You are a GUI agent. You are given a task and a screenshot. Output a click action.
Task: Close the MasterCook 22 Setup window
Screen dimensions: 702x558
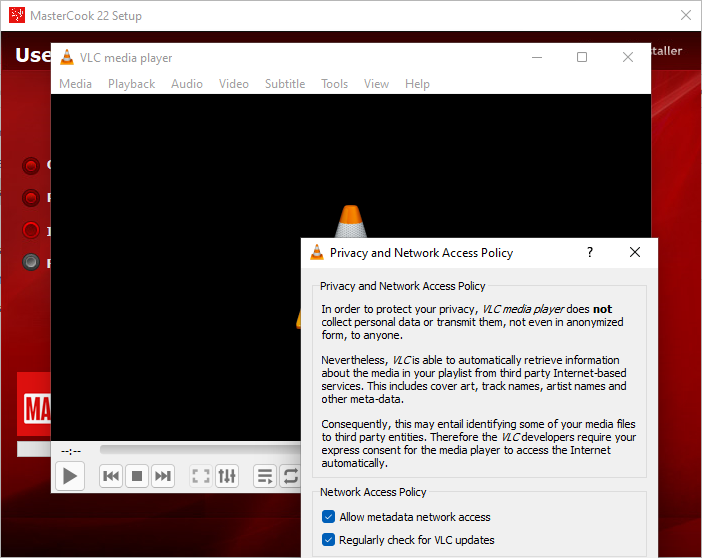click(685, 15)
